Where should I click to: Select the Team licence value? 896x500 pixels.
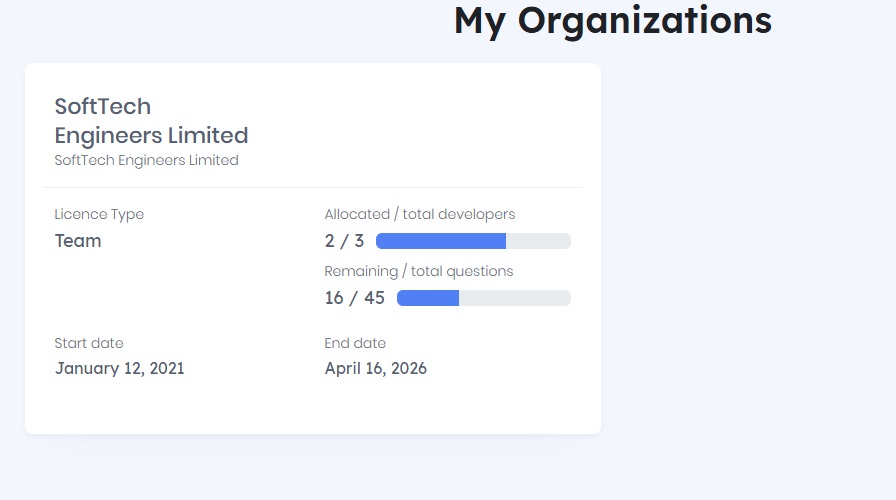pos(78,241)
